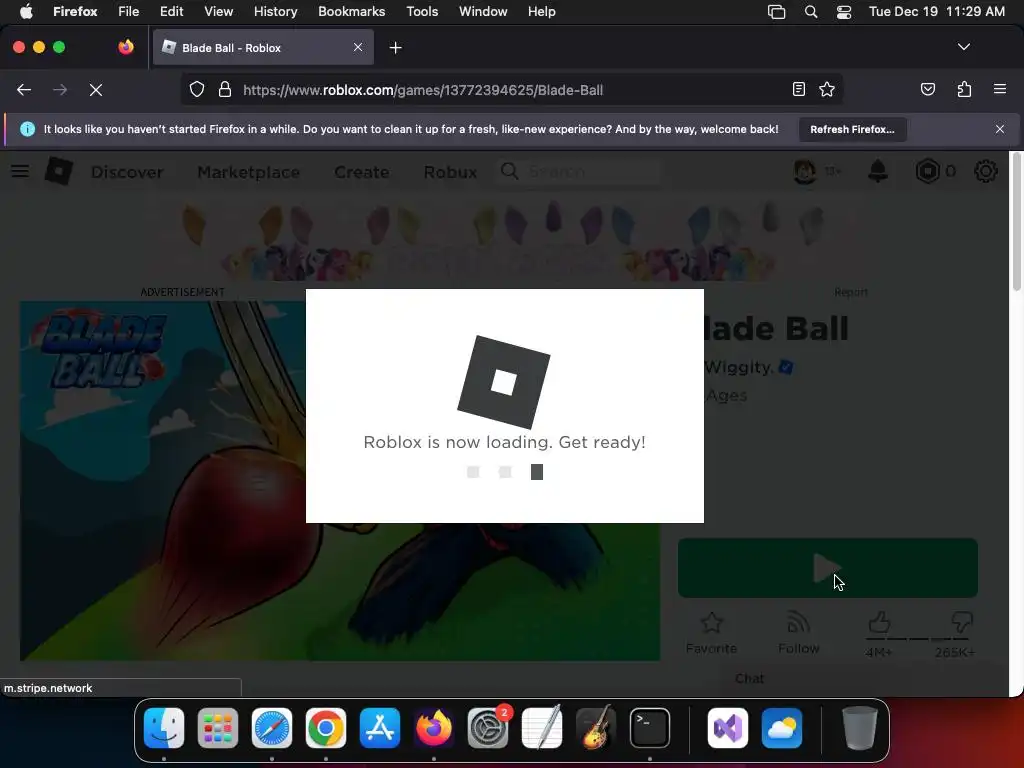This screenshot has width=1024, height=768.
Task: Open Terminal from the dock
Action: (x=650, y=728)
